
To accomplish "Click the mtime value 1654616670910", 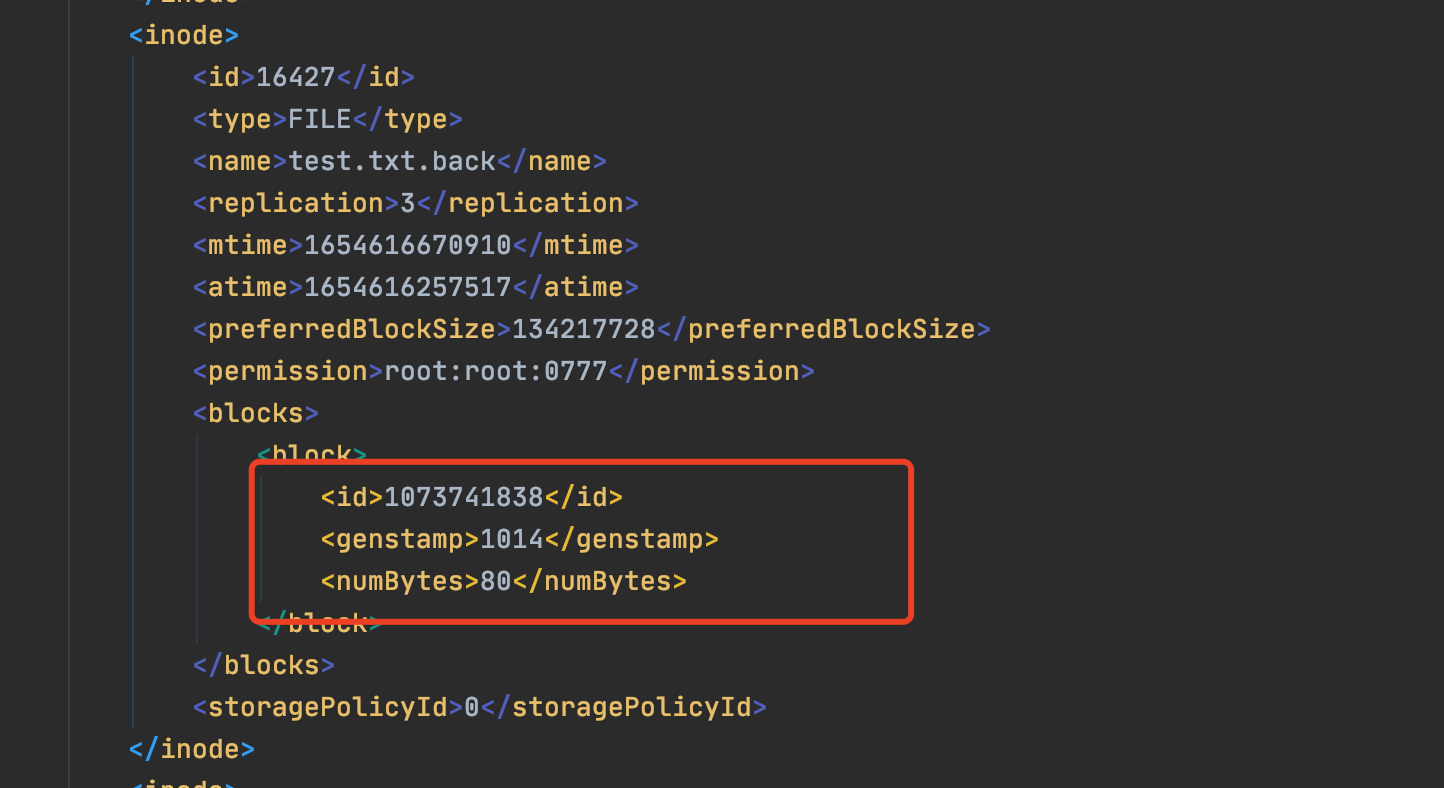I will coord(408,245).
